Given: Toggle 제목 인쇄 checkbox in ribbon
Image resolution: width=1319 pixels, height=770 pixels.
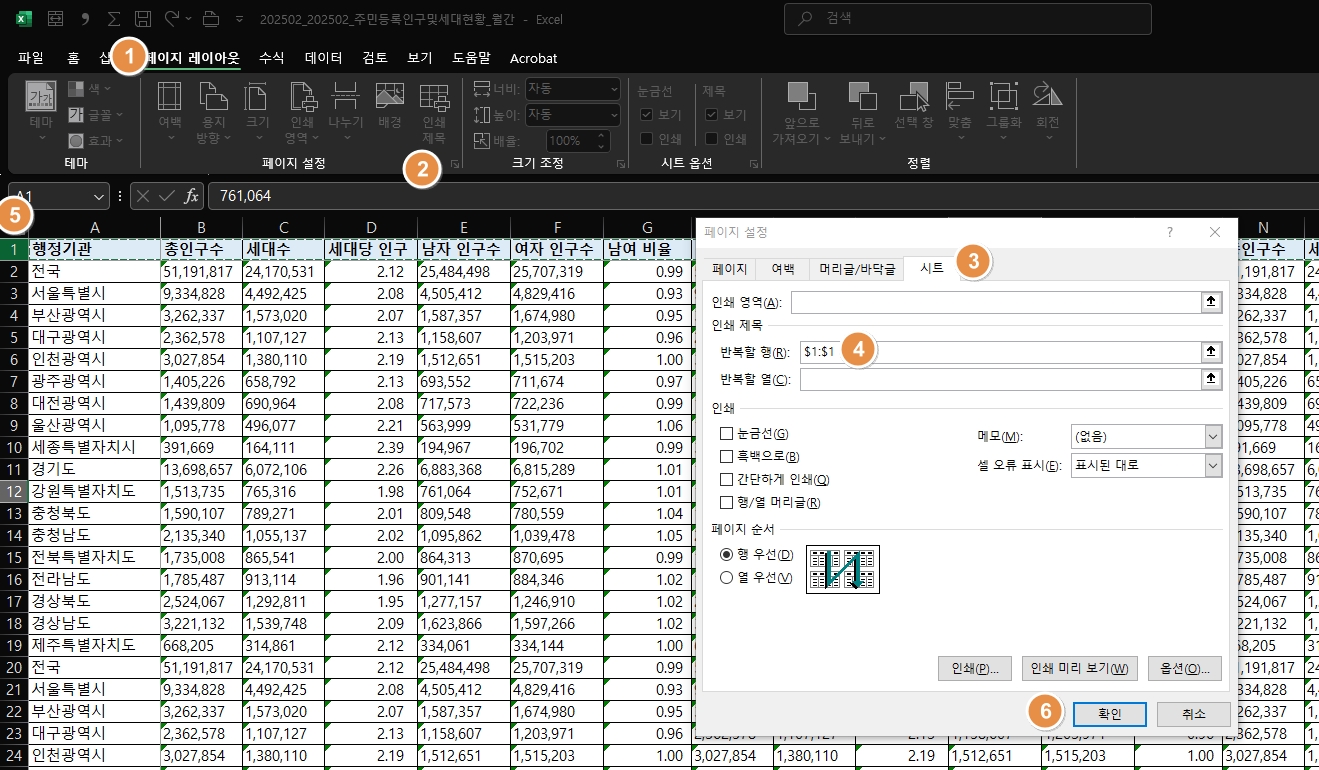Looking at the screenshot, I should tap(712, 138).
